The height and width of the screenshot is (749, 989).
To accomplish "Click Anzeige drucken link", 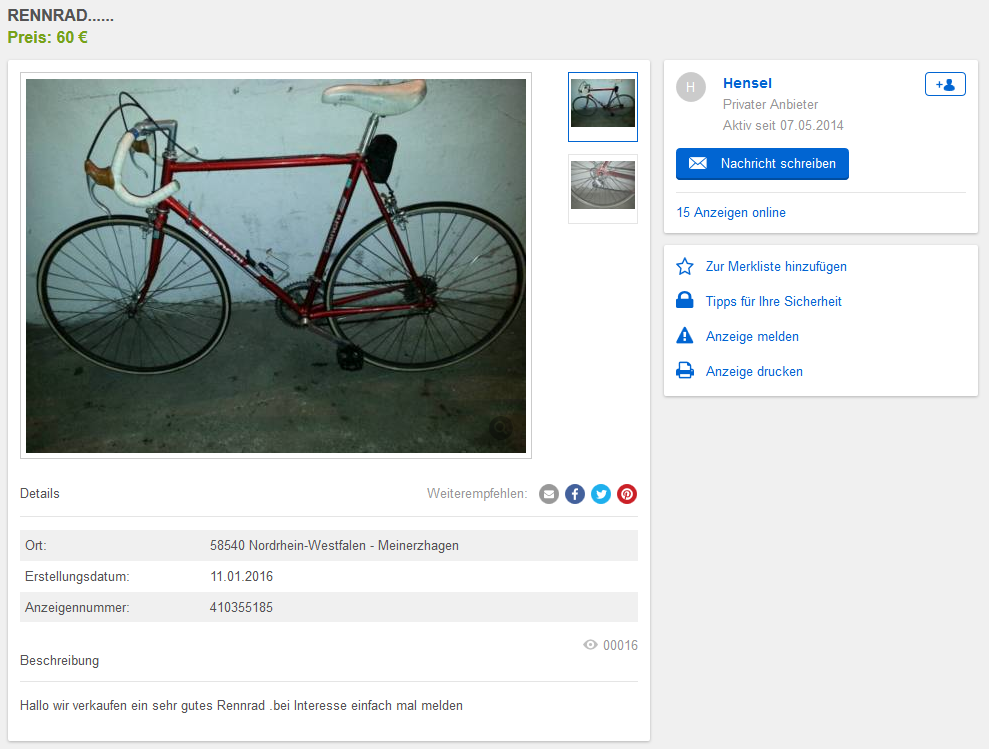I will 754,372.
